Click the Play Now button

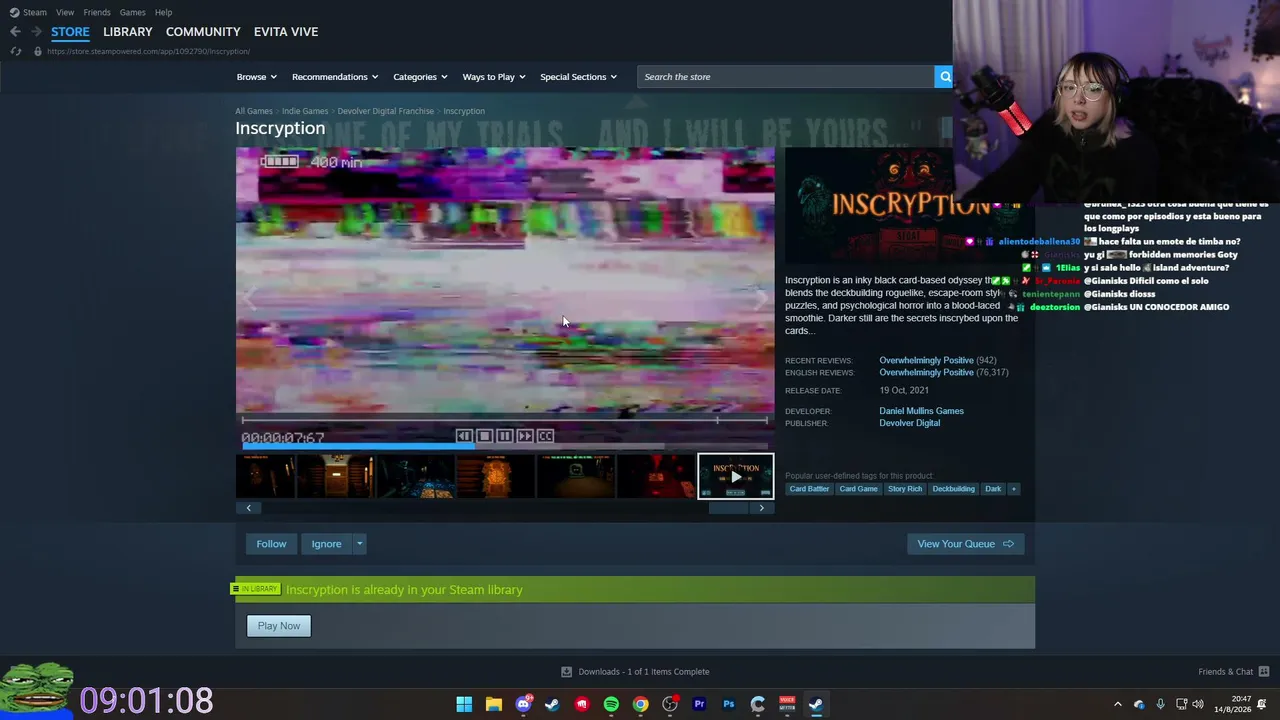click(x=279, y=626)
